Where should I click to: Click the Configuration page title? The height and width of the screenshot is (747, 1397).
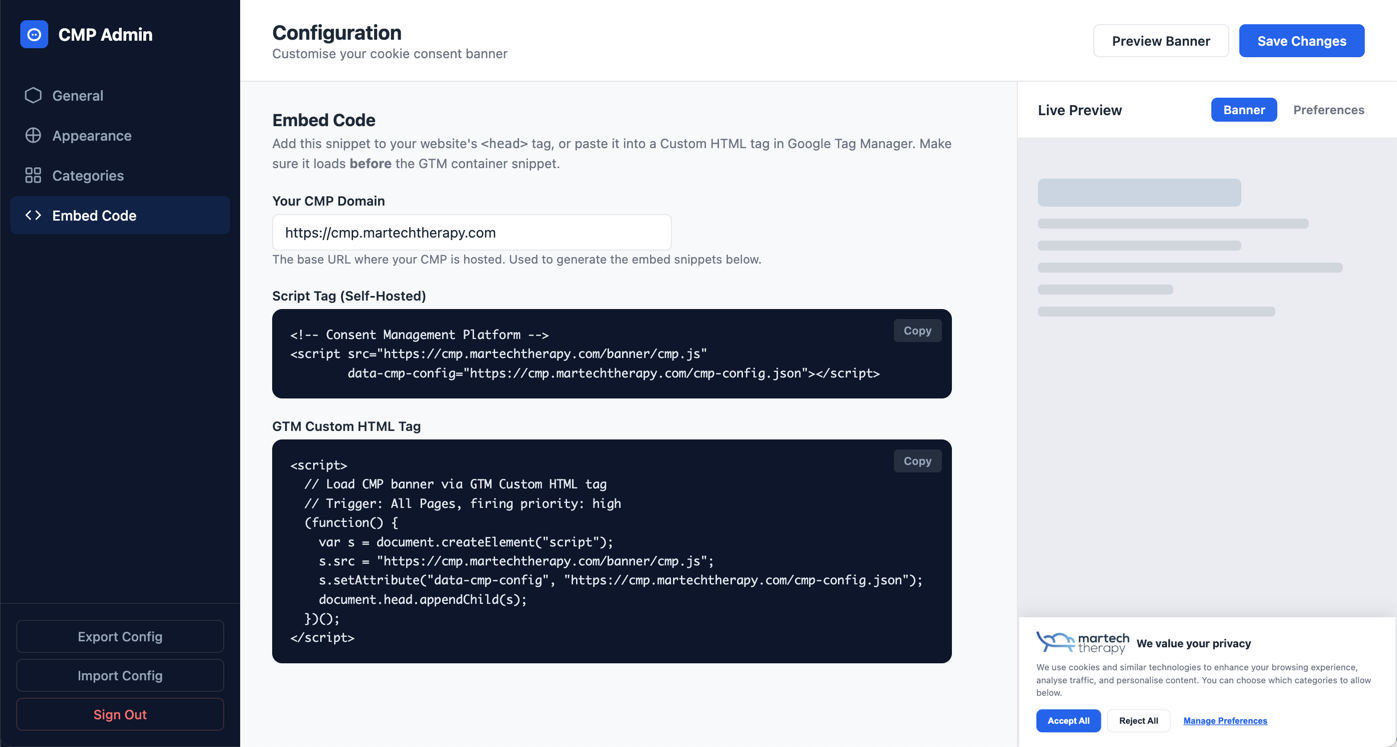click(x=337, y=33)
